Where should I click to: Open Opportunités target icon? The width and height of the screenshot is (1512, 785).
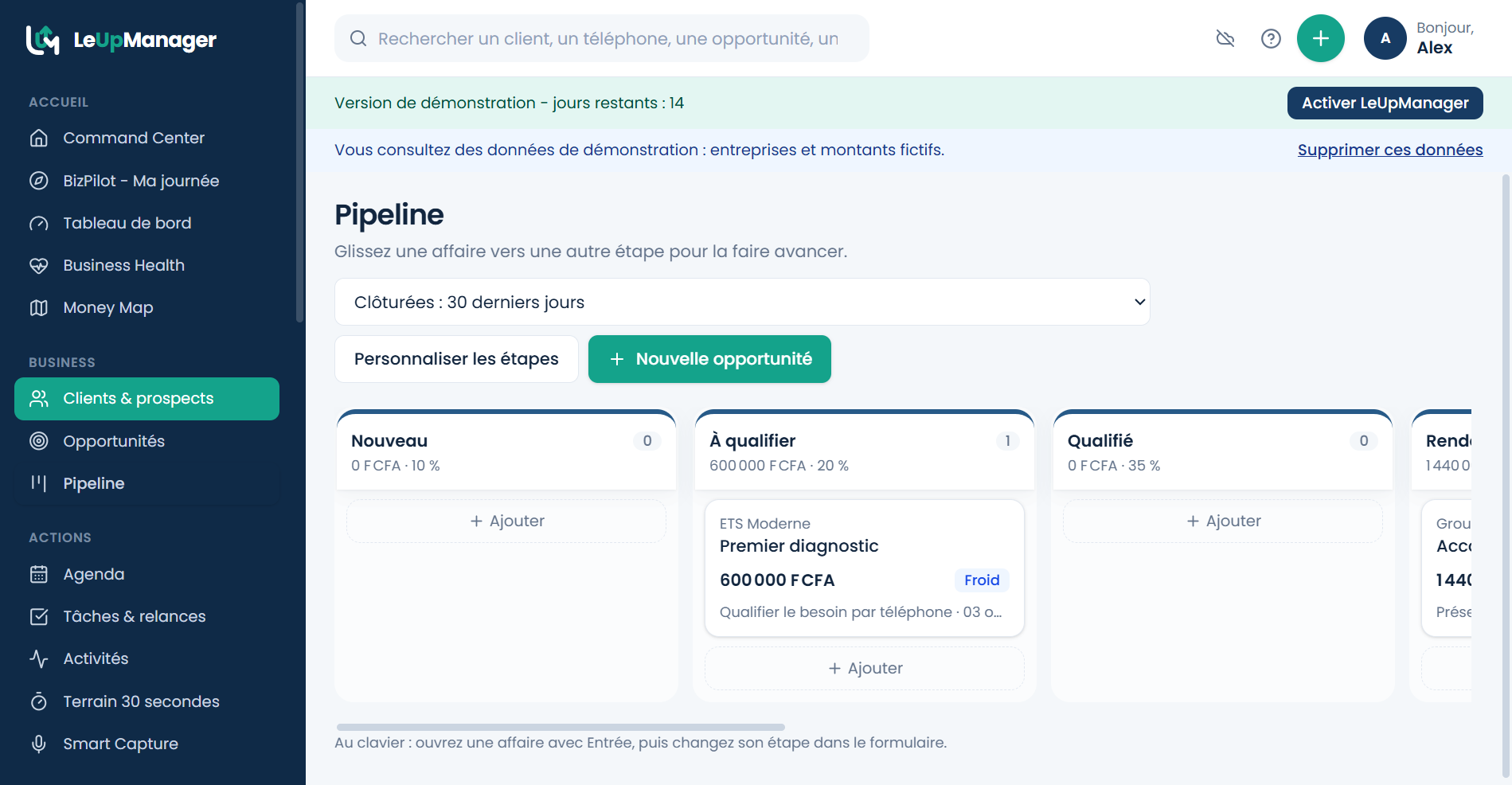pos(39,441)
